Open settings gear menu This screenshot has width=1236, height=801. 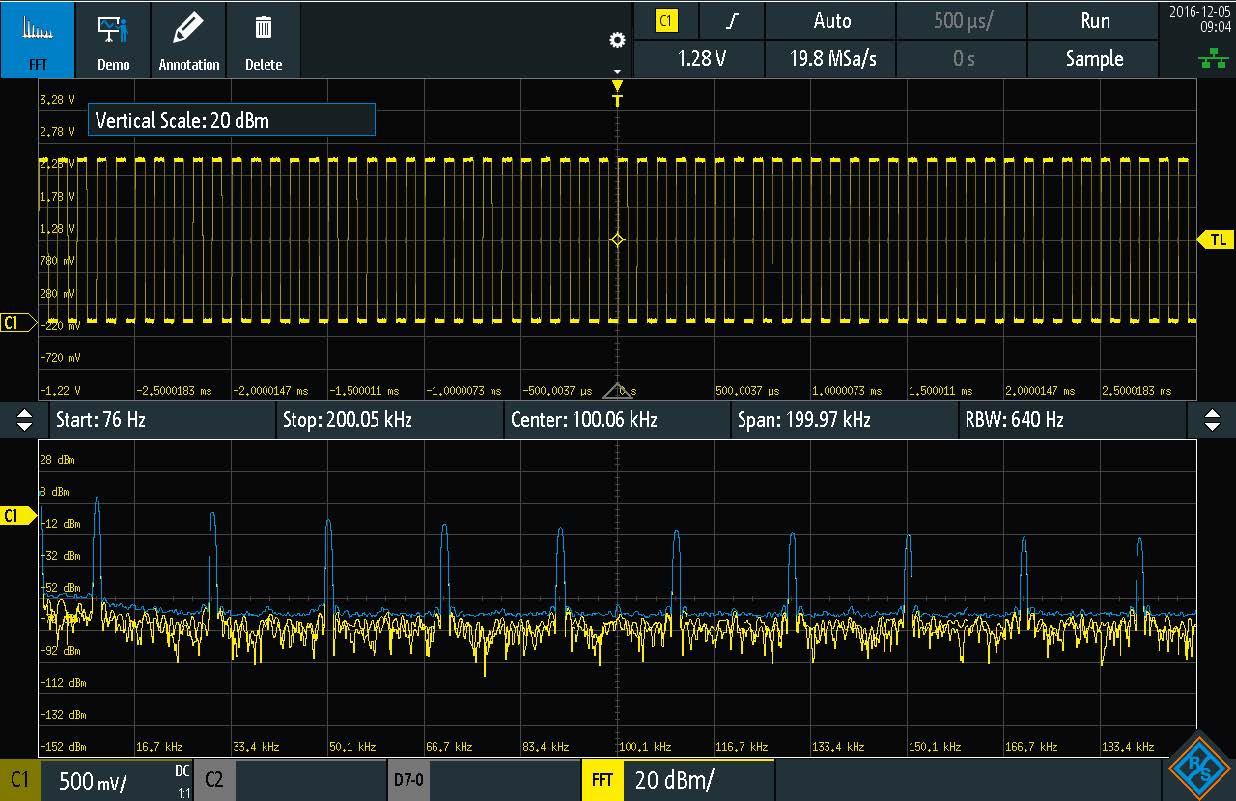(x=617, y=40)
